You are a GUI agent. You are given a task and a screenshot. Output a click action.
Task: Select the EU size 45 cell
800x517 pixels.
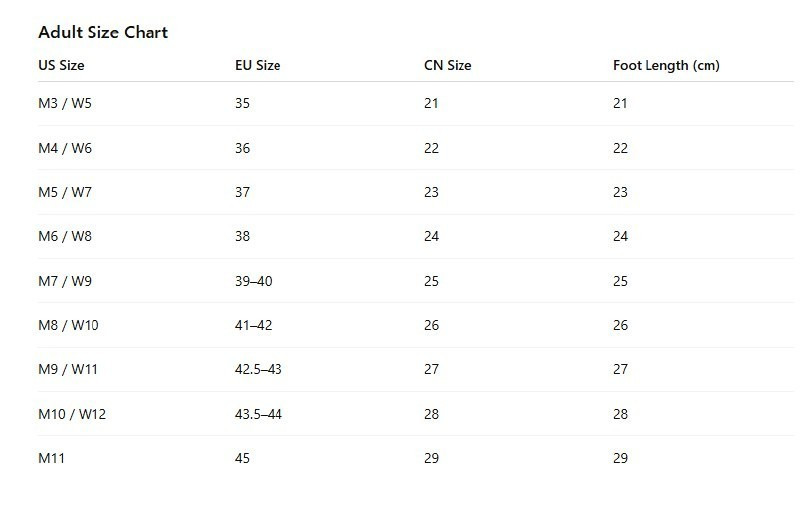click(x=242, y=458)
